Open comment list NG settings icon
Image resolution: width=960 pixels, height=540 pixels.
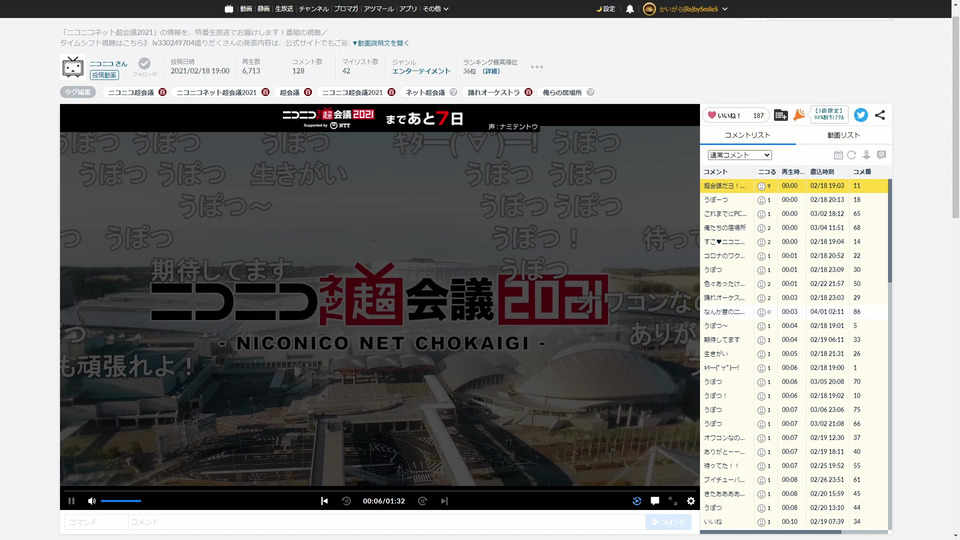coord(882,155)
